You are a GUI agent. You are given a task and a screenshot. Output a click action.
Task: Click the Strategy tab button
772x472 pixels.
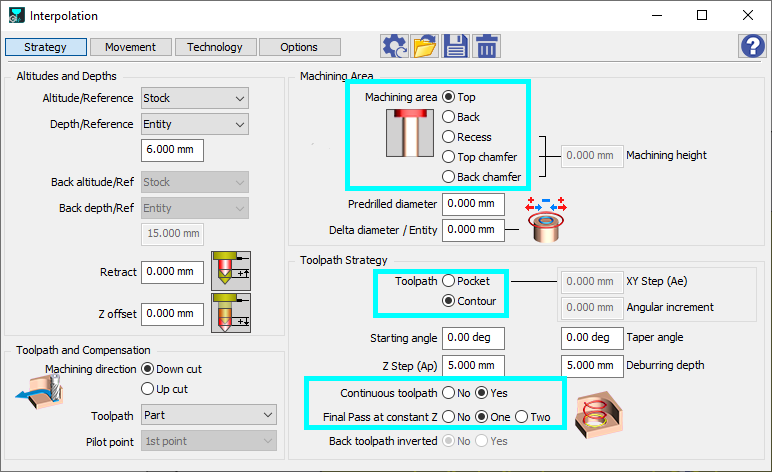(x=45, y=47)
